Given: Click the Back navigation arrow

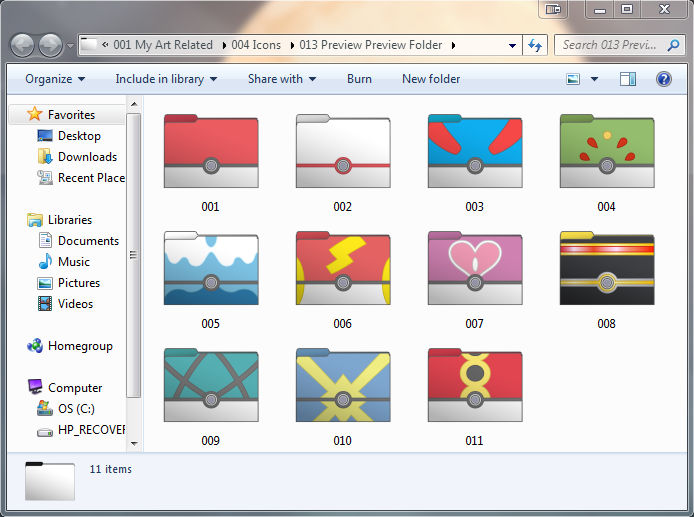Looking at the screenshot, I should pos(22,45).
